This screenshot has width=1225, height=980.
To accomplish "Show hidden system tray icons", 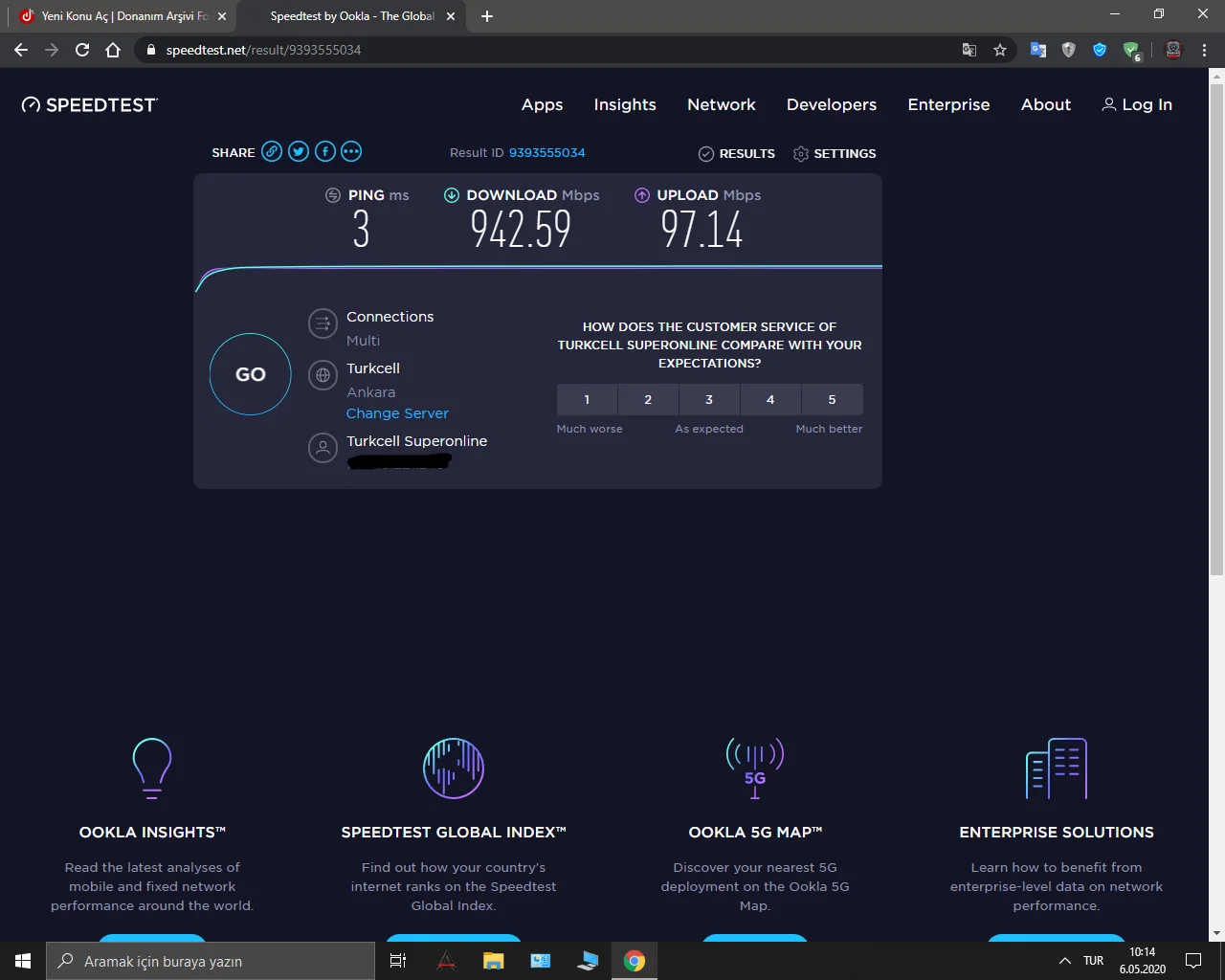I will [1064, 961].
